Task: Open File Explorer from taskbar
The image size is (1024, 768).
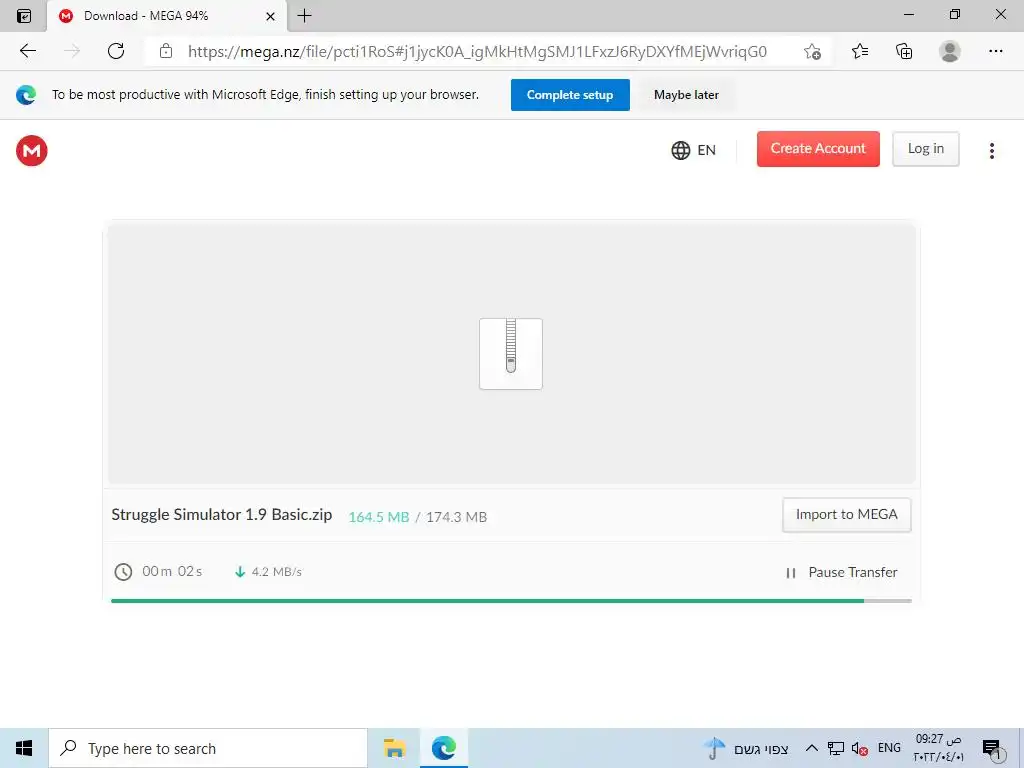Action: (394, 748)
